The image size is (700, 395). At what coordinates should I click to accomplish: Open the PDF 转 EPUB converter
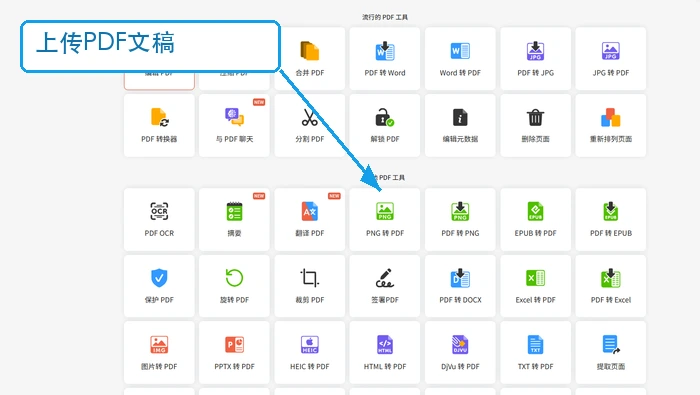(611, 219)
